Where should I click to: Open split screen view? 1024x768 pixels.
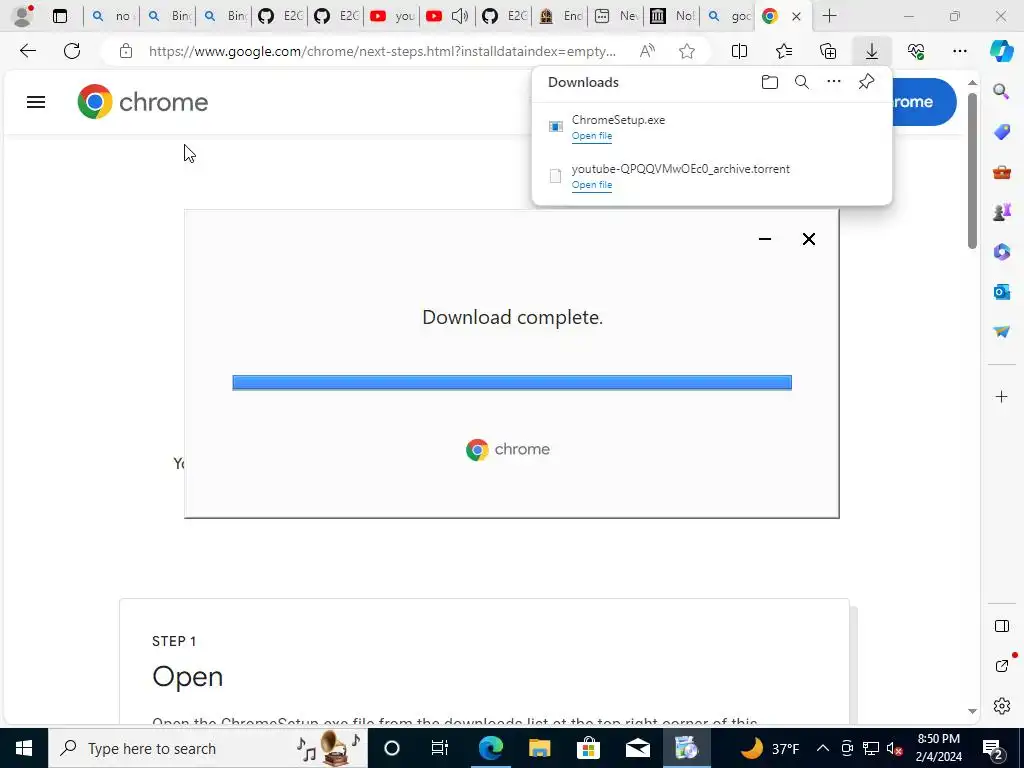coord(739,51)
